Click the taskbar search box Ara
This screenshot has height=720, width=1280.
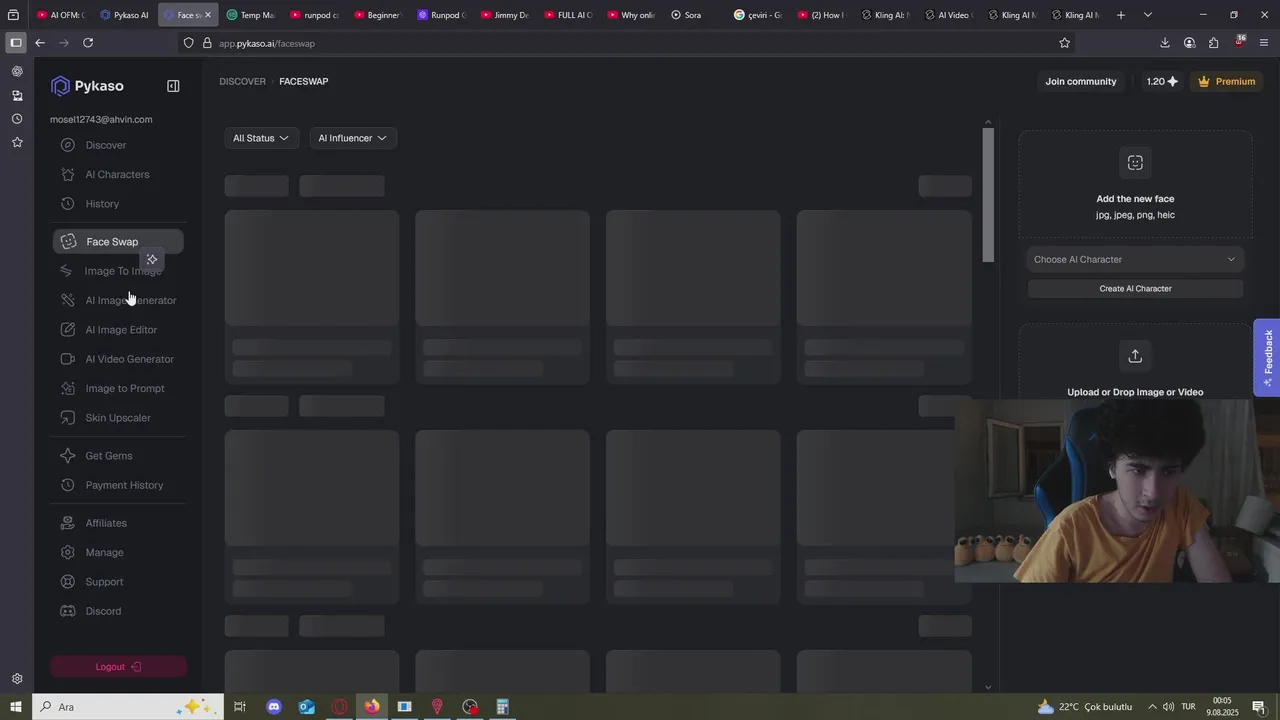[x=127, y=707]
